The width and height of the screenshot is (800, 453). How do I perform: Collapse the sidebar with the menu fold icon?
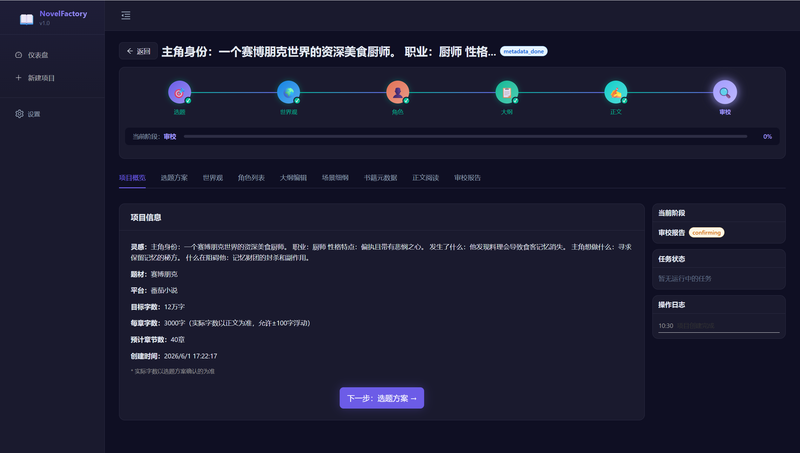tap(126, 15)
